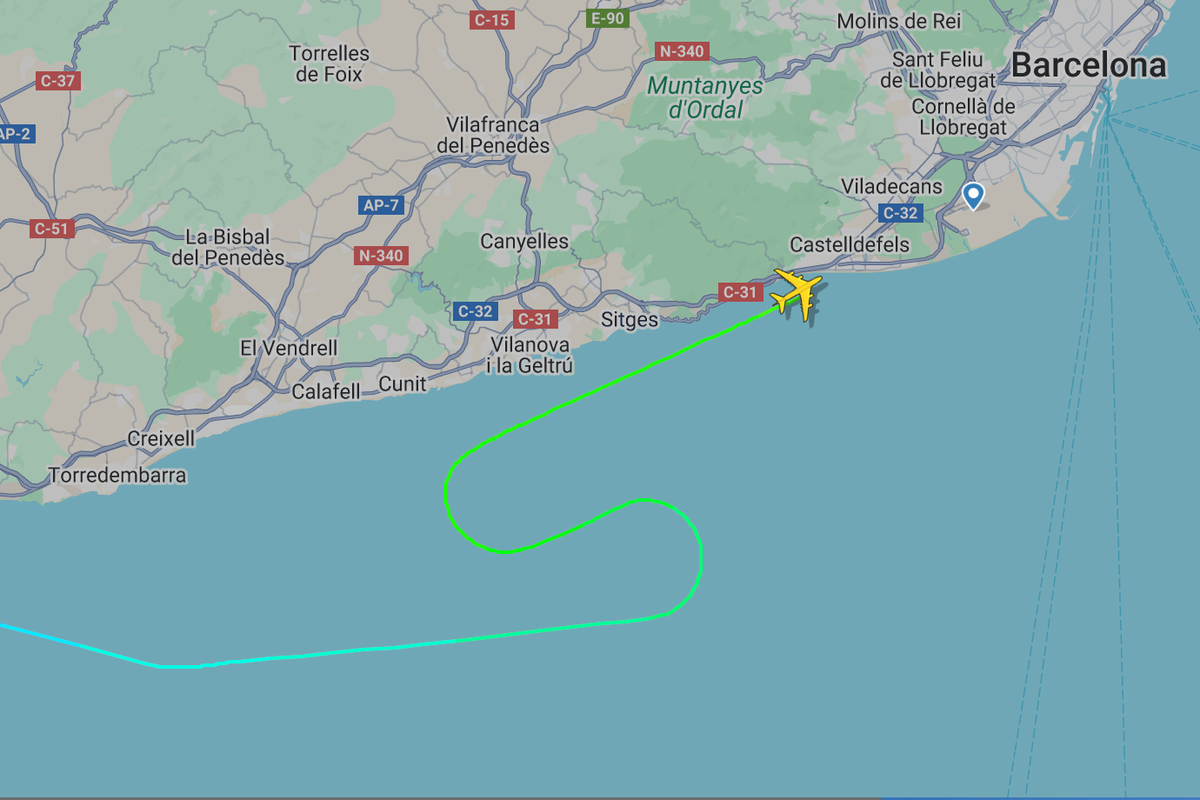Click the C-15 road shield
The height and width of the screenshot is (800, 1200).
tap(492, 19)
